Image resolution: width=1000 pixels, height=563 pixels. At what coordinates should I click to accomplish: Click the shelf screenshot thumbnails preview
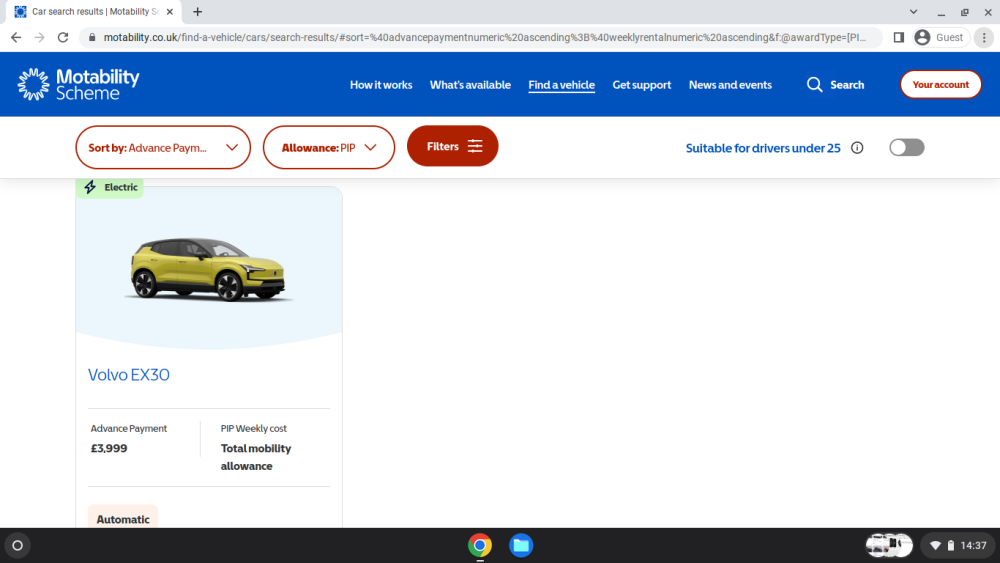889,545
